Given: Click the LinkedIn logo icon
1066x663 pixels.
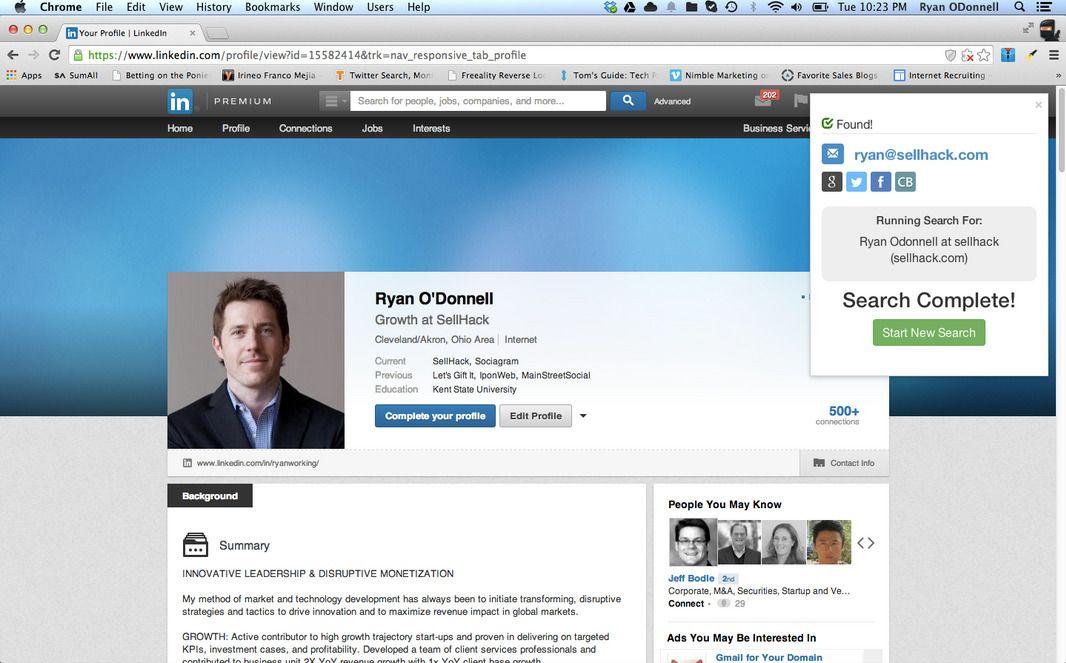Looking at the screenshot, I should (179, 101).
